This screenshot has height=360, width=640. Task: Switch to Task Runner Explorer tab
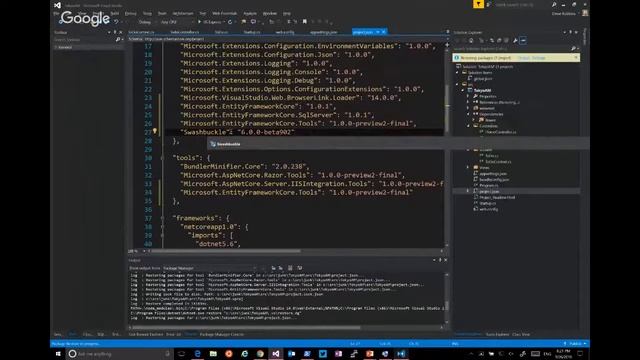pyautogui.click(x=146, y=334)
